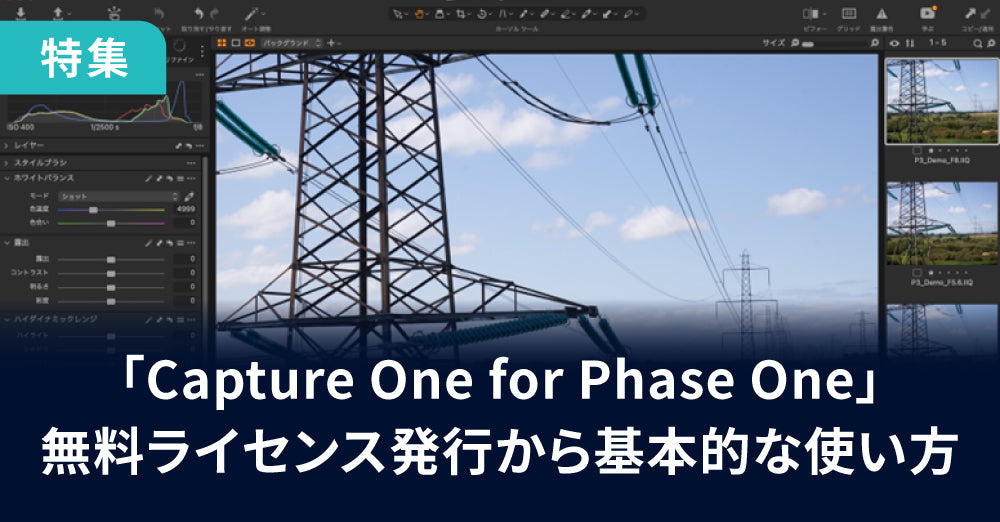Adjust the 明るさ (Brightness) slider handle
Image resolution: width=1000 pixels, height=522 pixels.
pos(111,287)
